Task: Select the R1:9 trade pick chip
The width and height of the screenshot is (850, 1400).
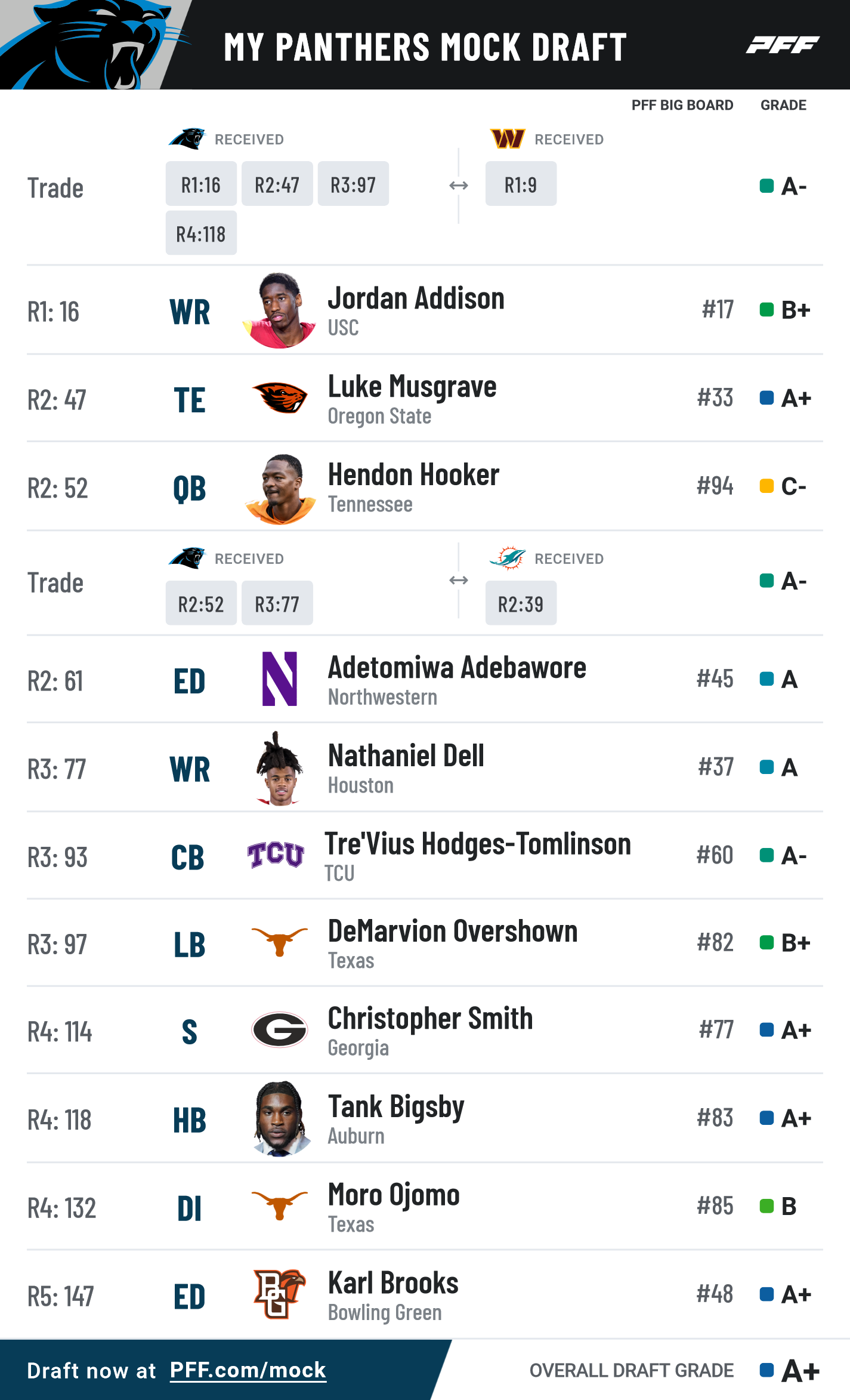Action: click(x=521, y=184)
